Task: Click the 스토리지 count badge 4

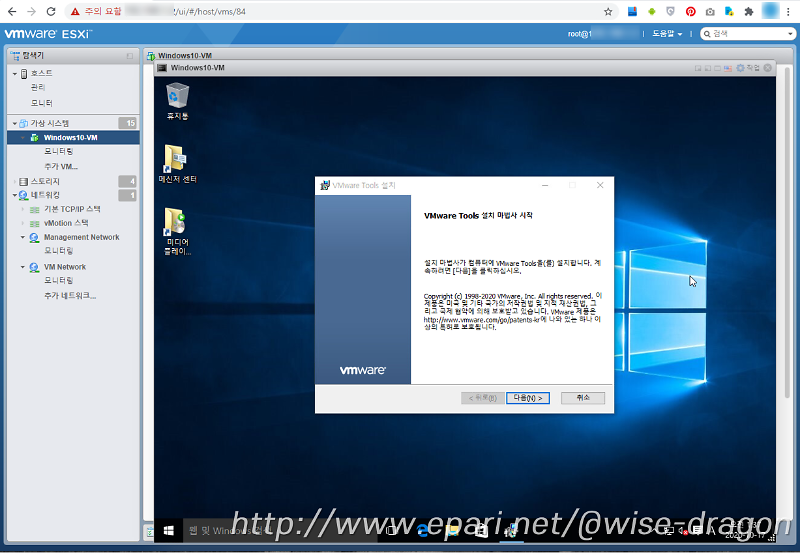Action: 127,181
